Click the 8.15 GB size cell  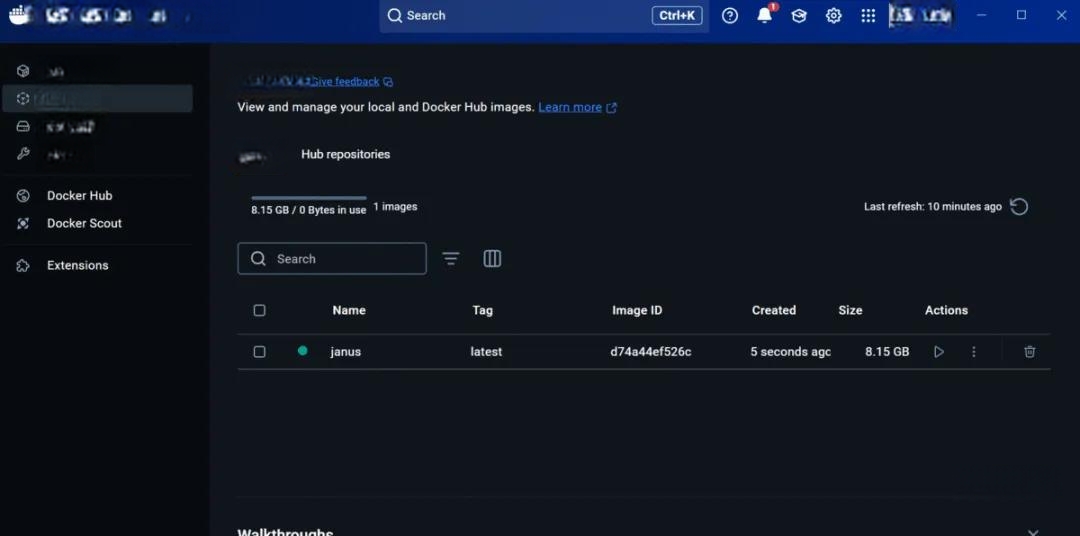[887, 352]
